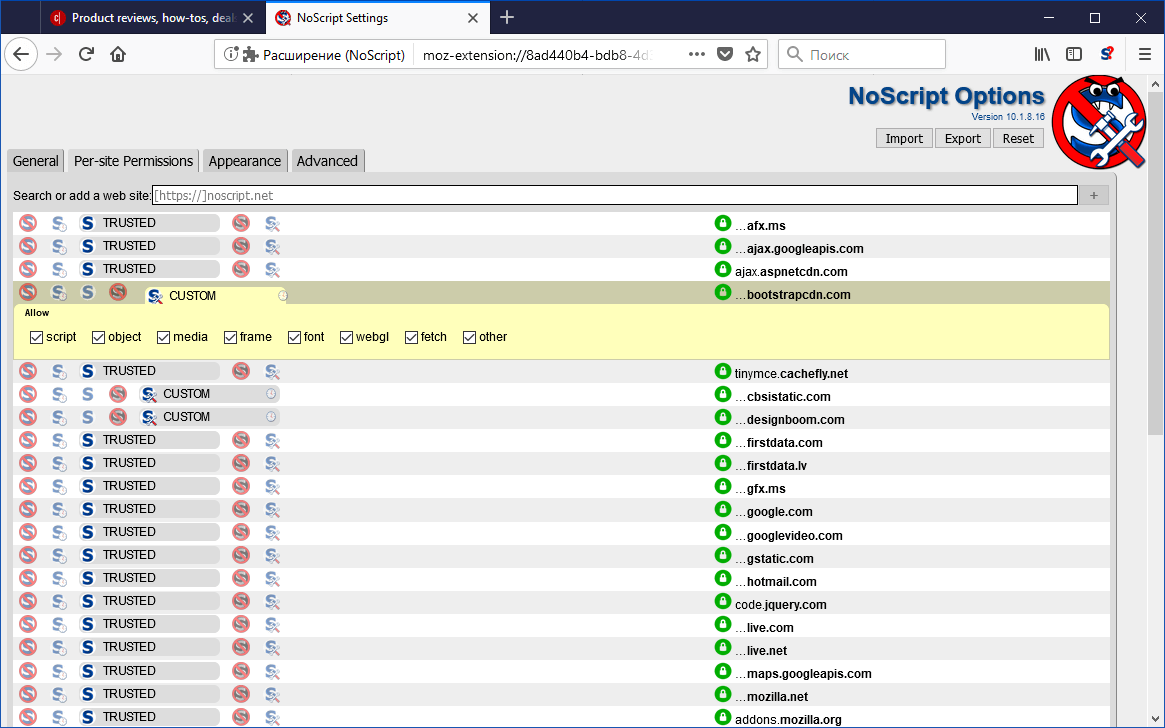Mark afx.ms as Untrusted
The height and width of the screenshot is (728, 1165).
click(x=241, y=223)
